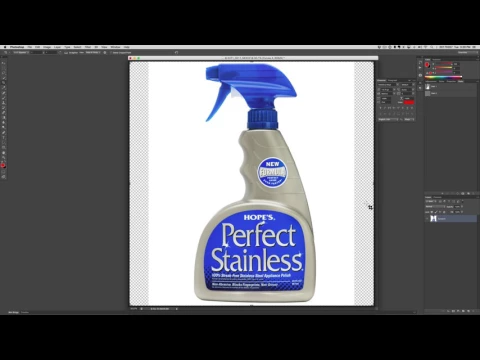Select the Gradient tool
Screen dimensions: 480x360
point(4,118)
